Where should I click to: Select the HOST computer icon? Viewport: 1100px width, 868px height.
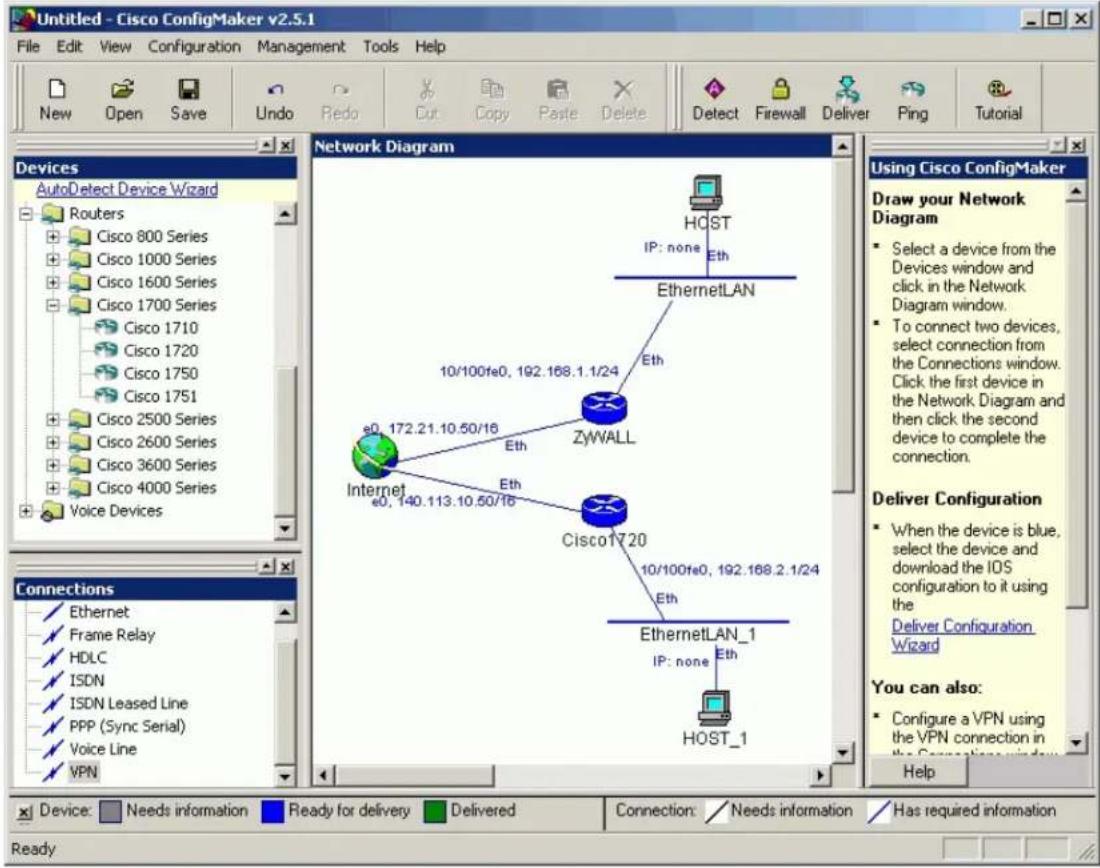[x=706, y=194]
